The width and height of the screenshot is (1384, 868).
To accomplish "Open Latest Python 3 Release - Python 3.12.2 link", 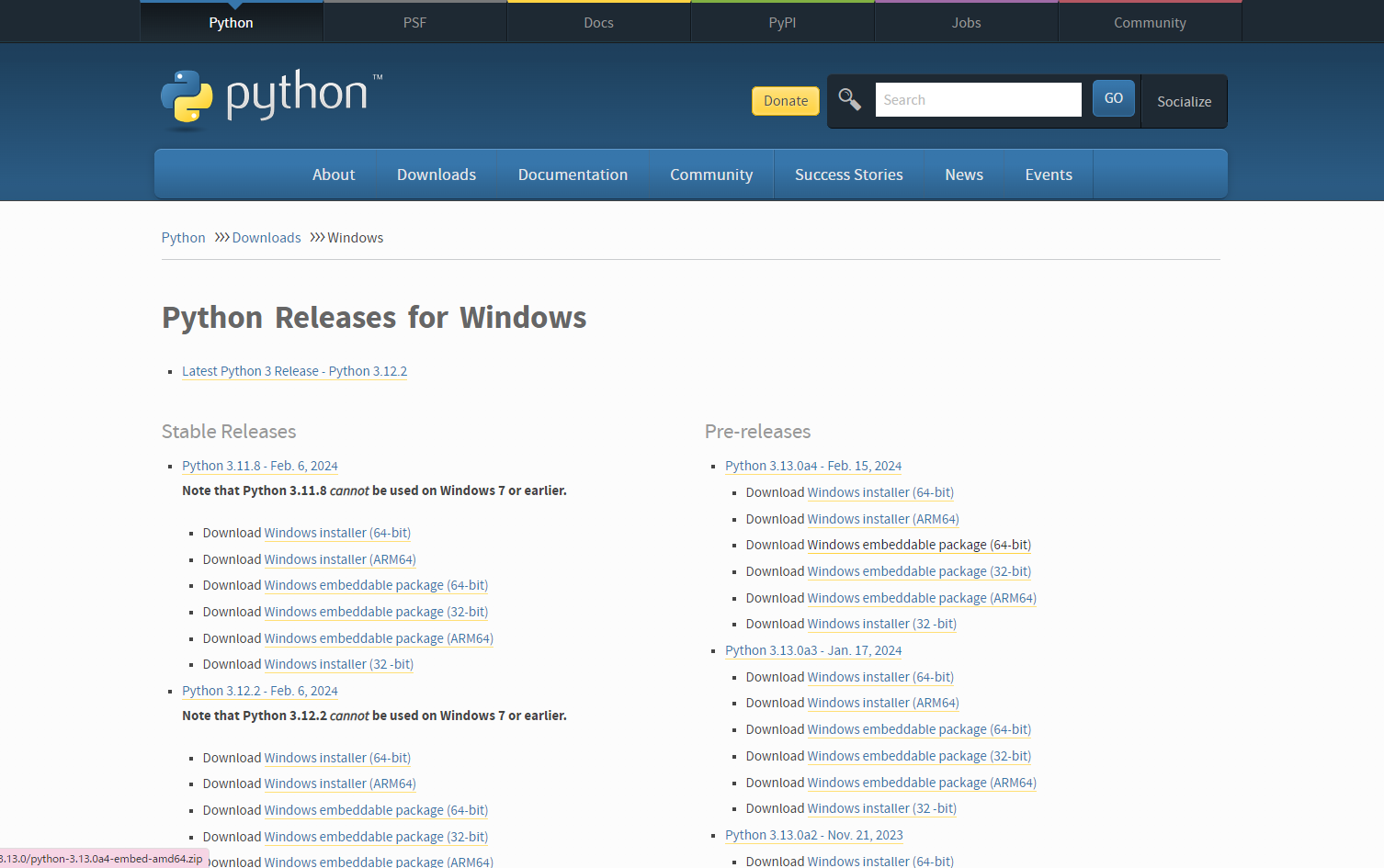I will pyautogui.click(x=294, y=371).
